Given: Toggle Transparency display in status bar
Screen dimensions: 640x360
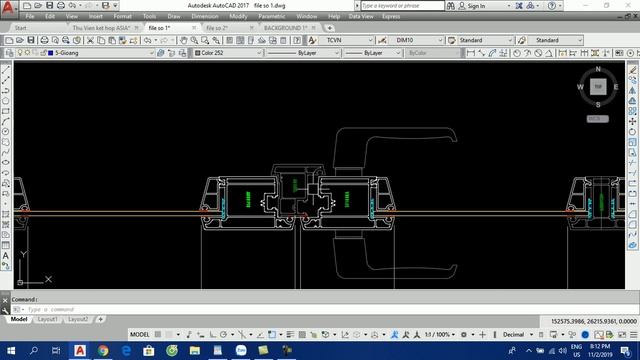Looking at the screenshot, I should 302,335.
